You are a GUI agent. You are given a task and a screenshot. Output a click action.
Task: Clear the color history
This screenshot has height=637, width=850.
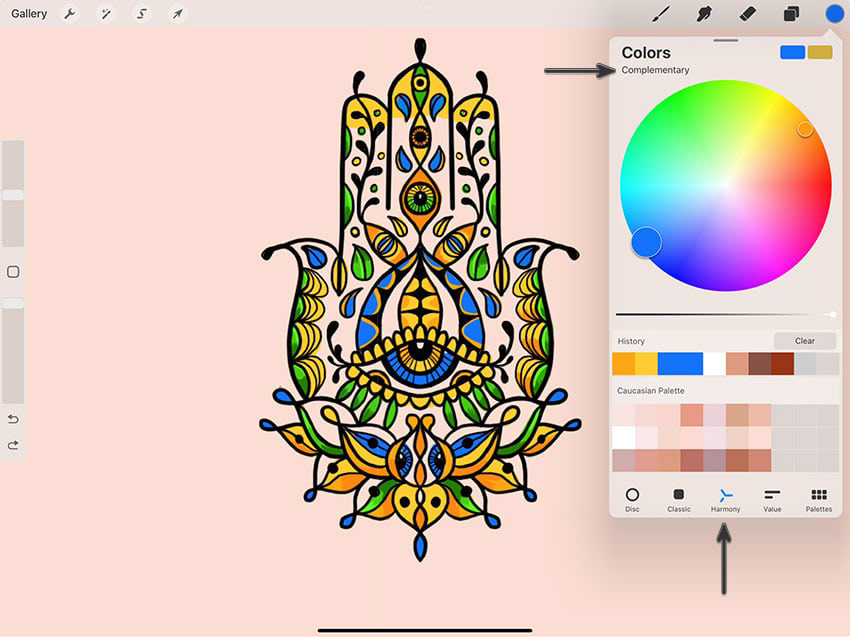(x=804, y=341)
